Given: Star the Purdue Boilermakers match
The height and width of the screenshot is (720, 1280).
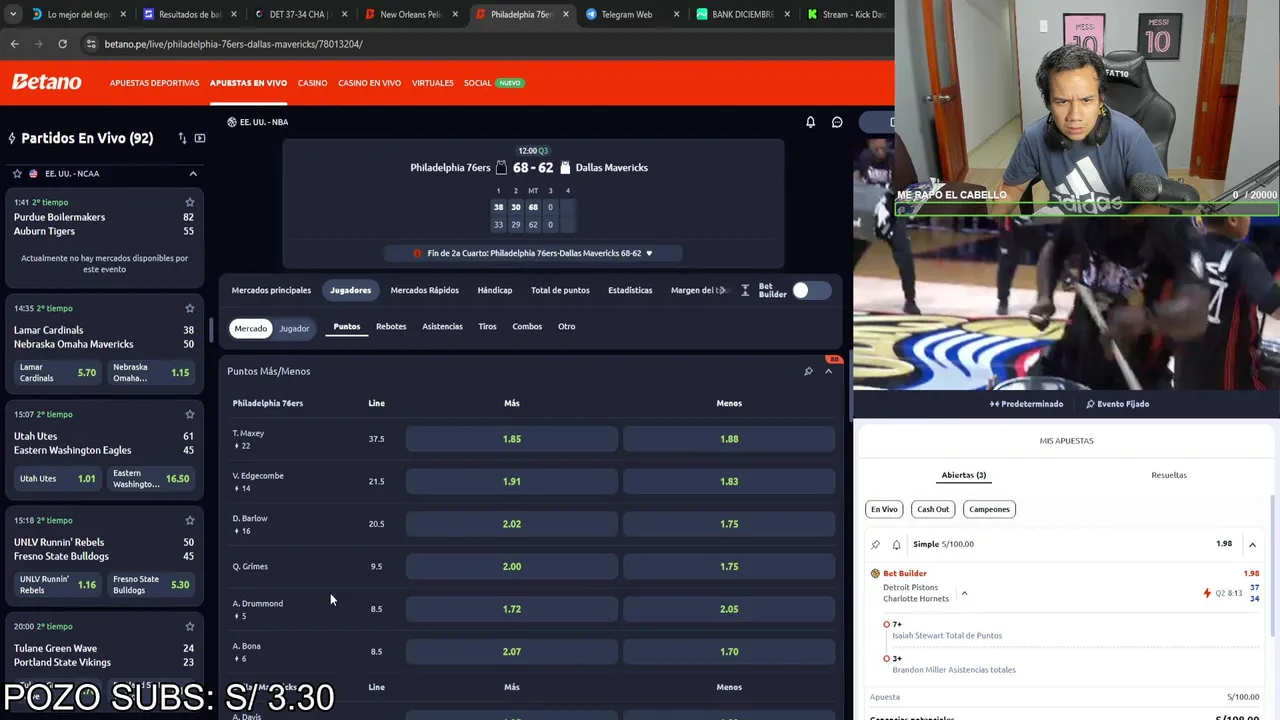Looking at the screenshot, I should (189, 202).
